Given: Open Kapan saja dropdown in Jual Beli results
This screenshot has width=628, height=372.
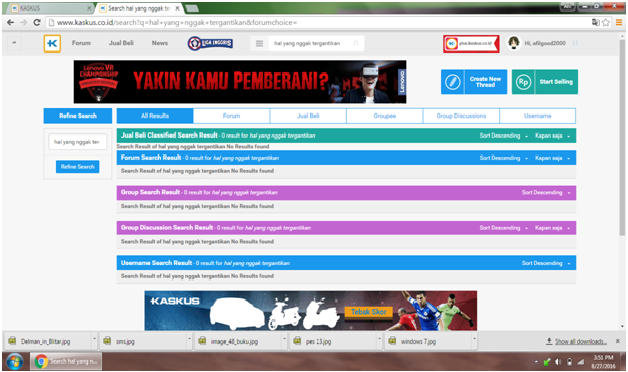Looking at the screenshot, I should [552, 136].
